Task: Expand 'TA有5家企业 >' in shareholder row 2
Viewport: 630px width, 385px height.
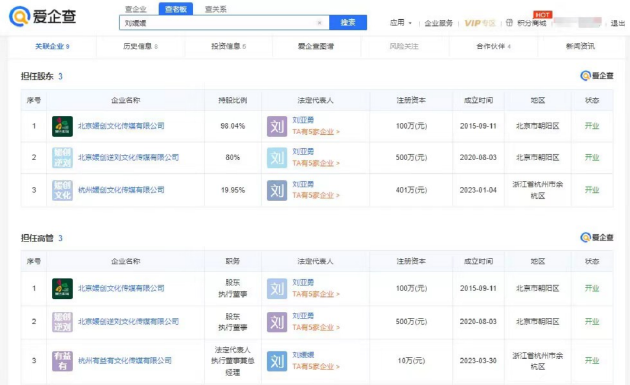Action: click(x=316, y=163)
